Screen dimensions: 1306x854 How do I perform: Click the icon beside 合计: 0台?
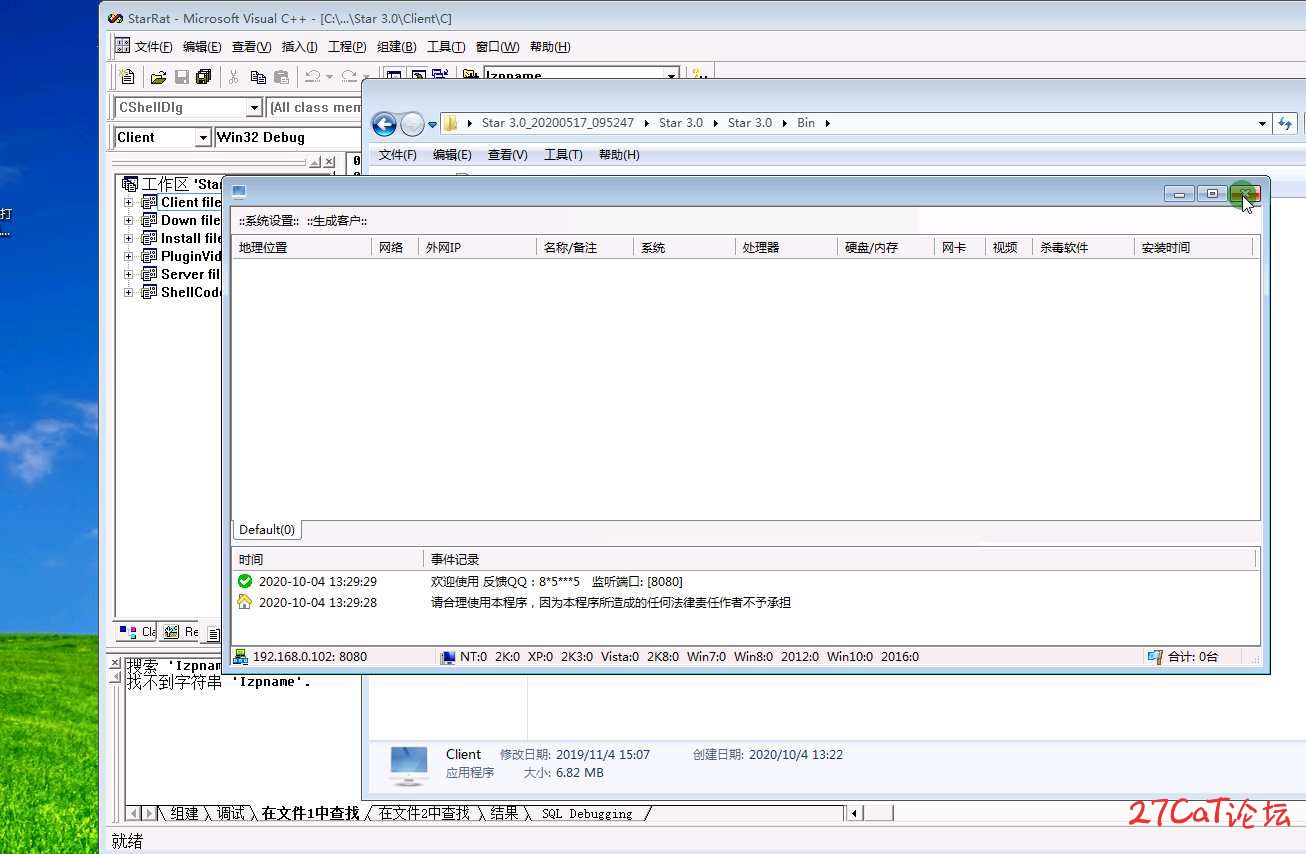tap(1155, 657)
